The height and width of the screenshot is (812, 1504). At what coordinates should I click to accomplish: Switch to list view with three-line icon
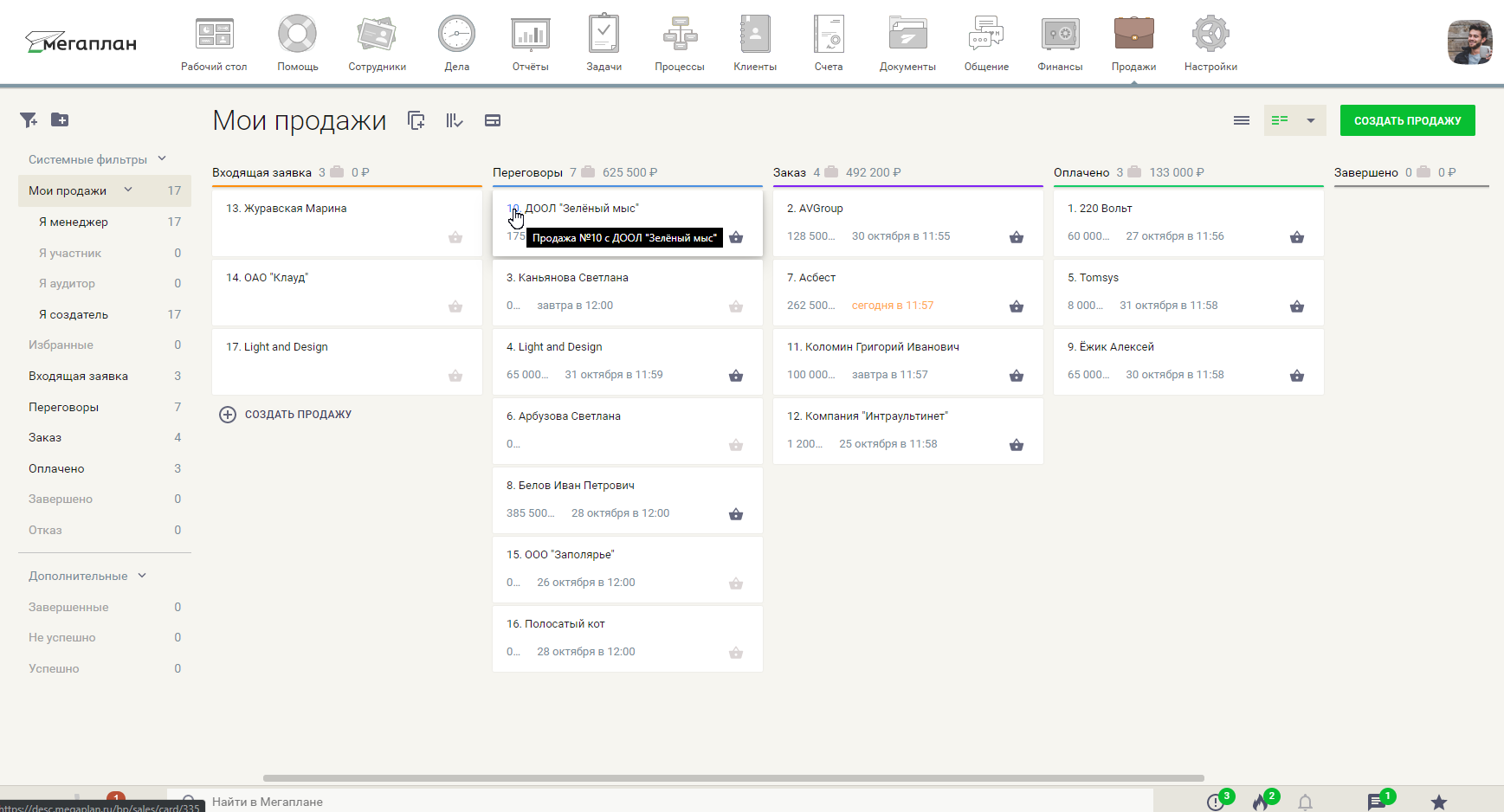[1242, 120]
